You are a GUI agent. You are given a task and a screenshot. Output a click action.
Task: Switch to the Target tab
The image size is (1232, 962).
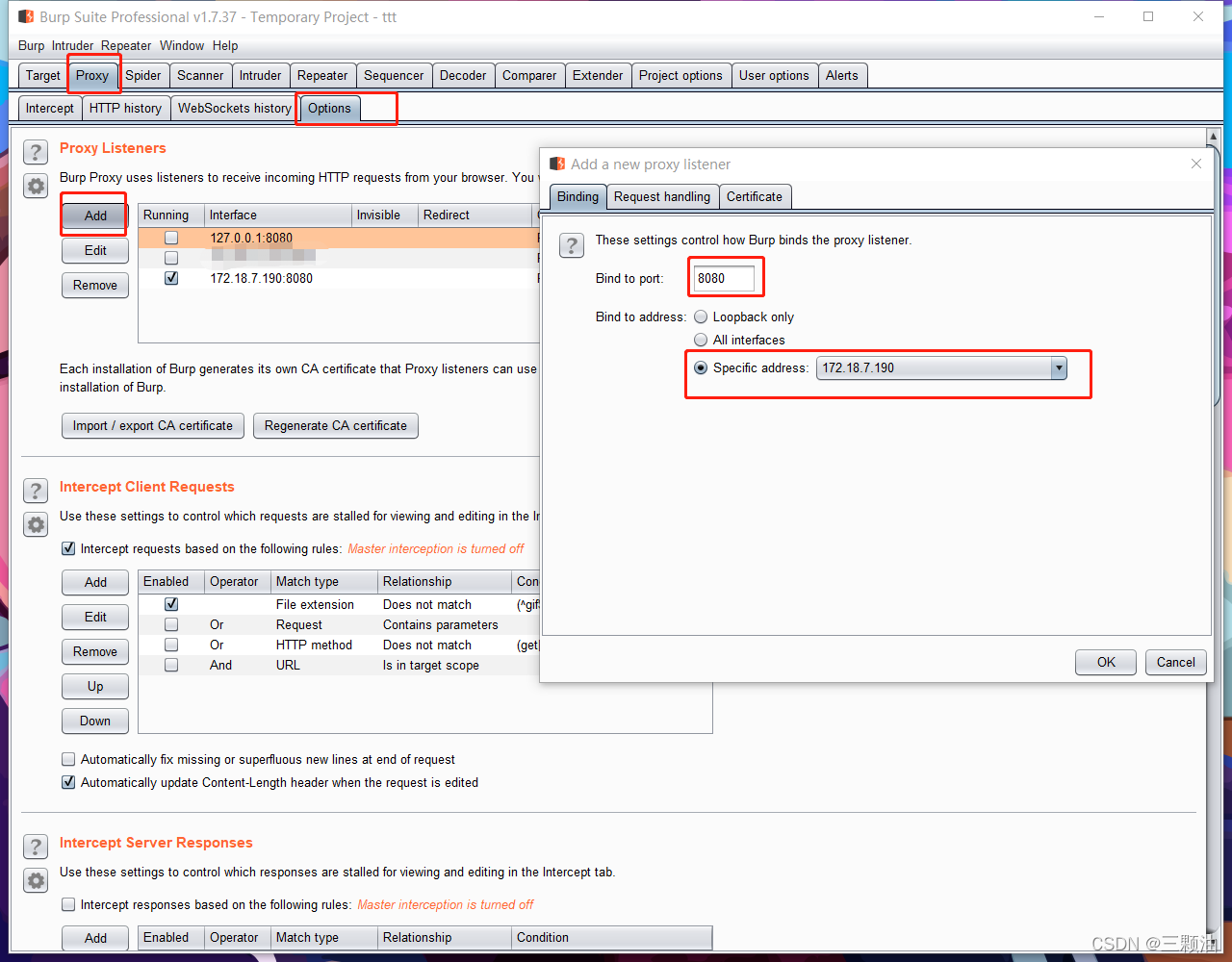43,75
